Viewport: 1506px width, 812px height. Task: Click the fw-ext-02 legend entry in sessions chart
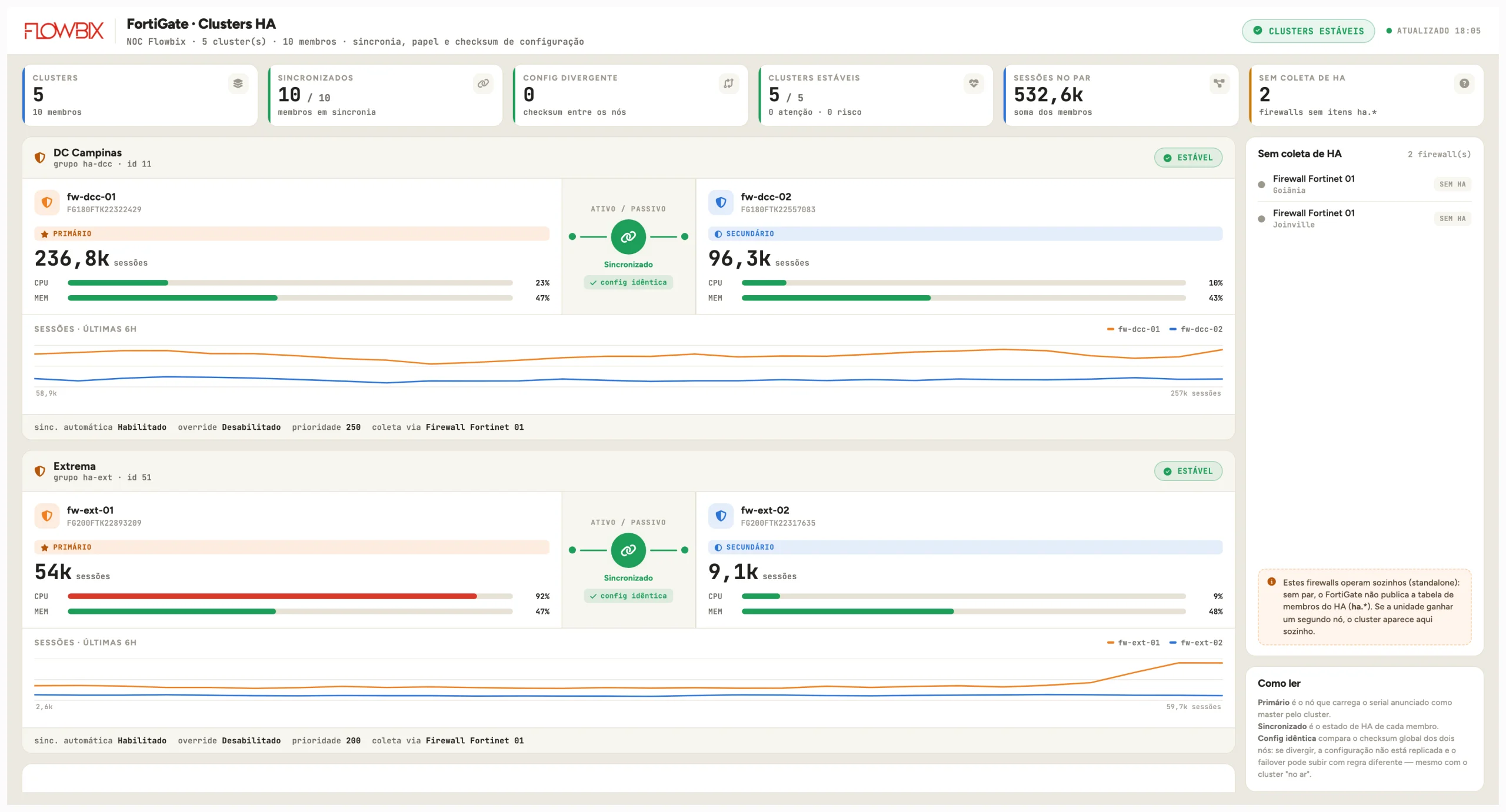point(1196,643)
